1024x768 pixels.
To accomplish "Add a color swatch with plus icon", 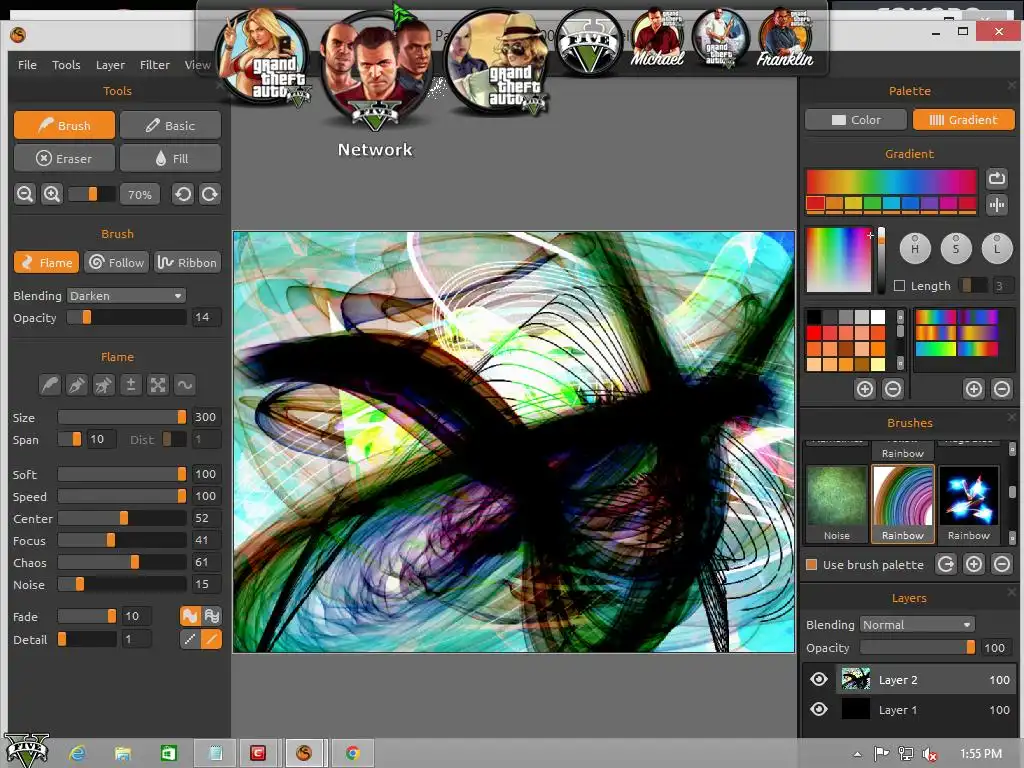I will pos(865,390).
